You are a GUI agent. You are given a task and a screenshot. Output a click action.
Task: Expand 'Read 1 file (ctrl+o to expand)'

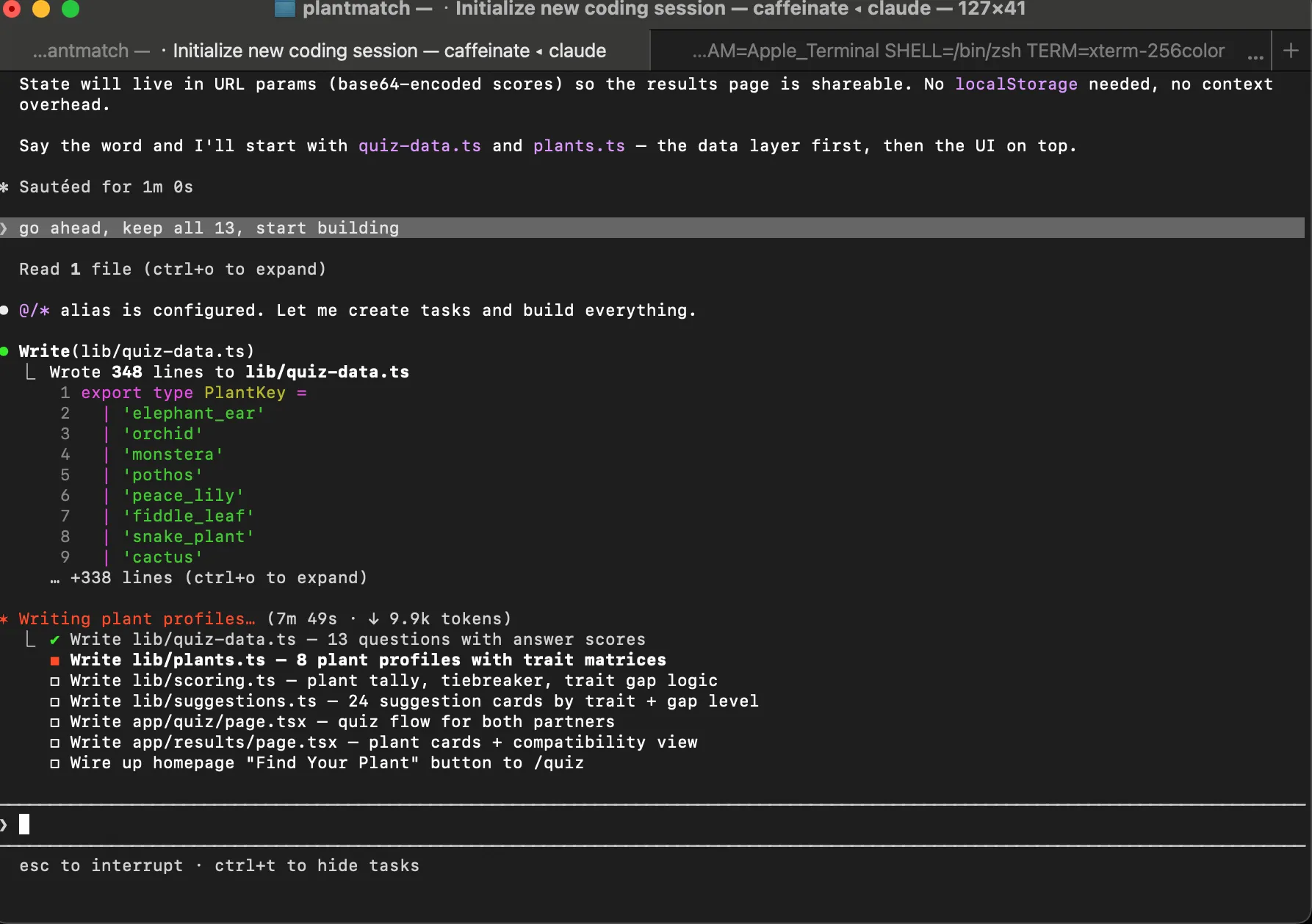click(173, 270)
